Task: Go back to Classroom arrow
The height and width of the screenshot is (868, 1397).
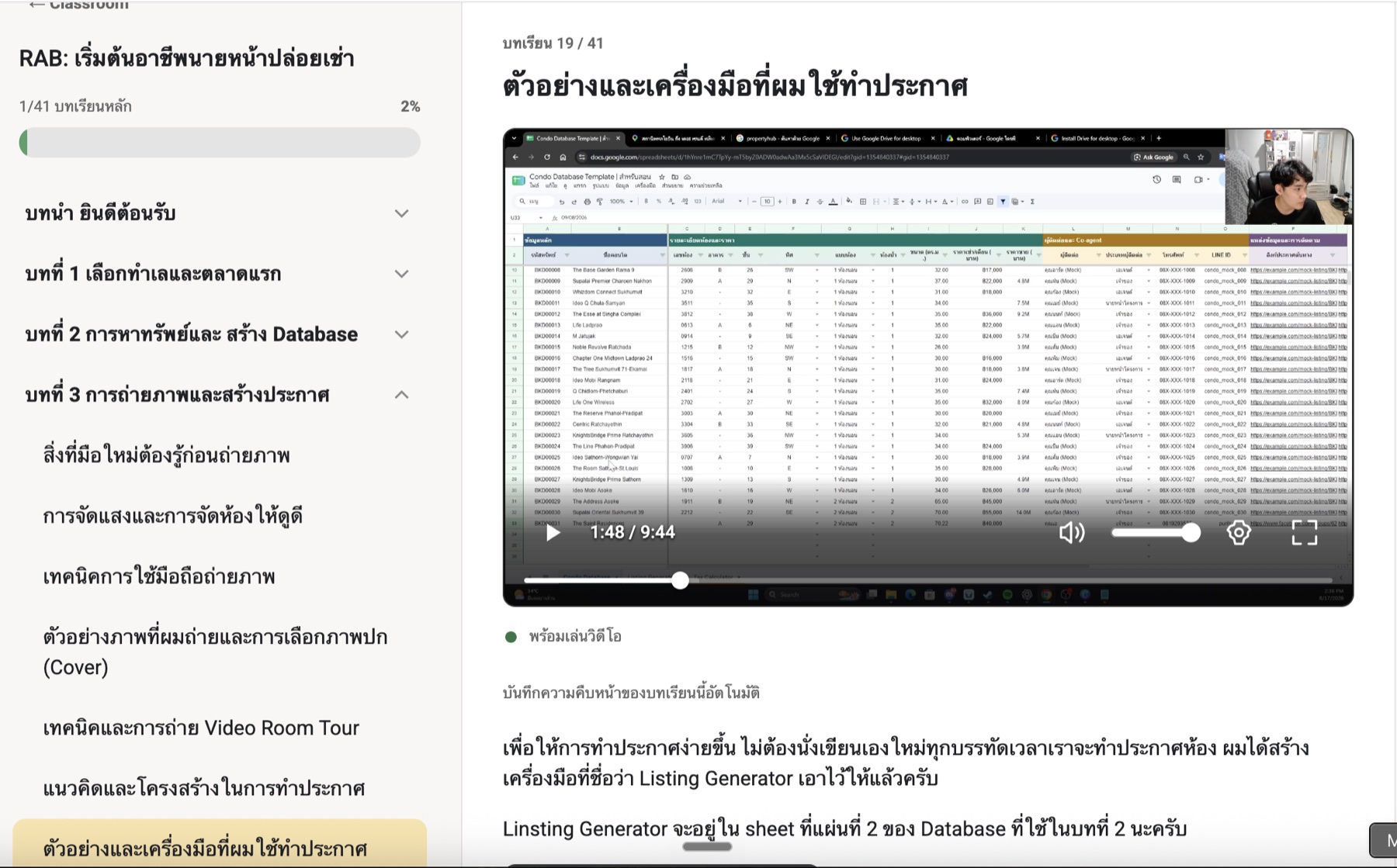Action: 36,5
